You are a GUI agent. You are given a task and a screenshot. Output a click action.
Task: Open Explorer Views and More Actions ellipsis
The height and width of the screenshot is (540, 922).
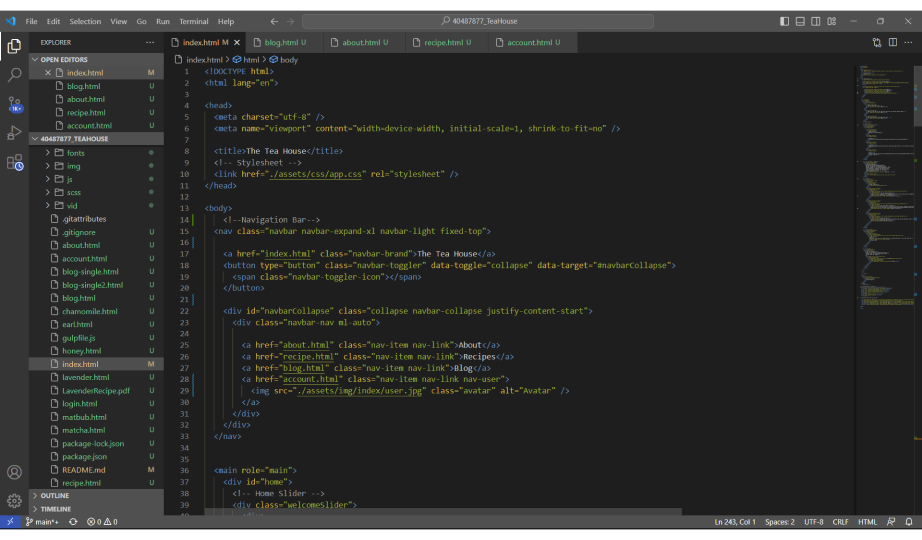tap(150, 42)
